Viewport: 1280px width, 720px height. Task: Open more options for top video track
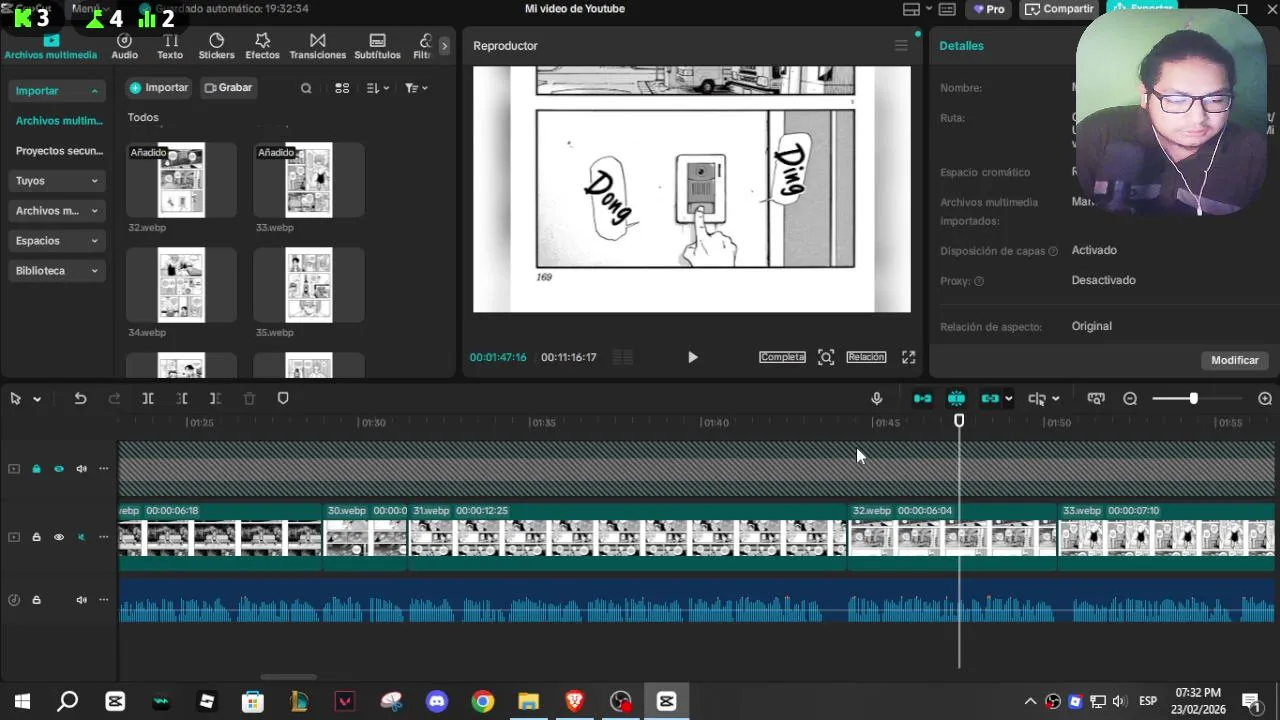[x=103, y=469]
